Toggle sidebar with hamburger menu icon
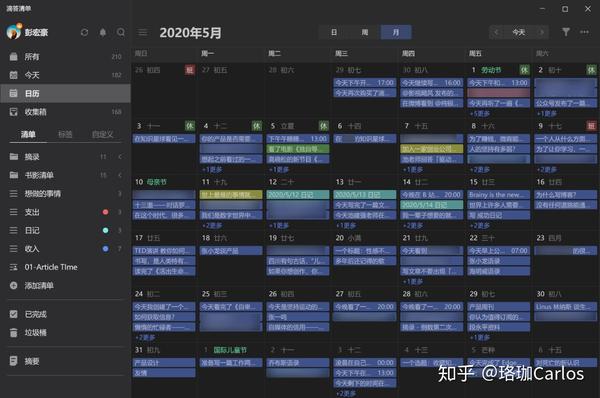Screen dimensions: 600x398 point(143,33)
